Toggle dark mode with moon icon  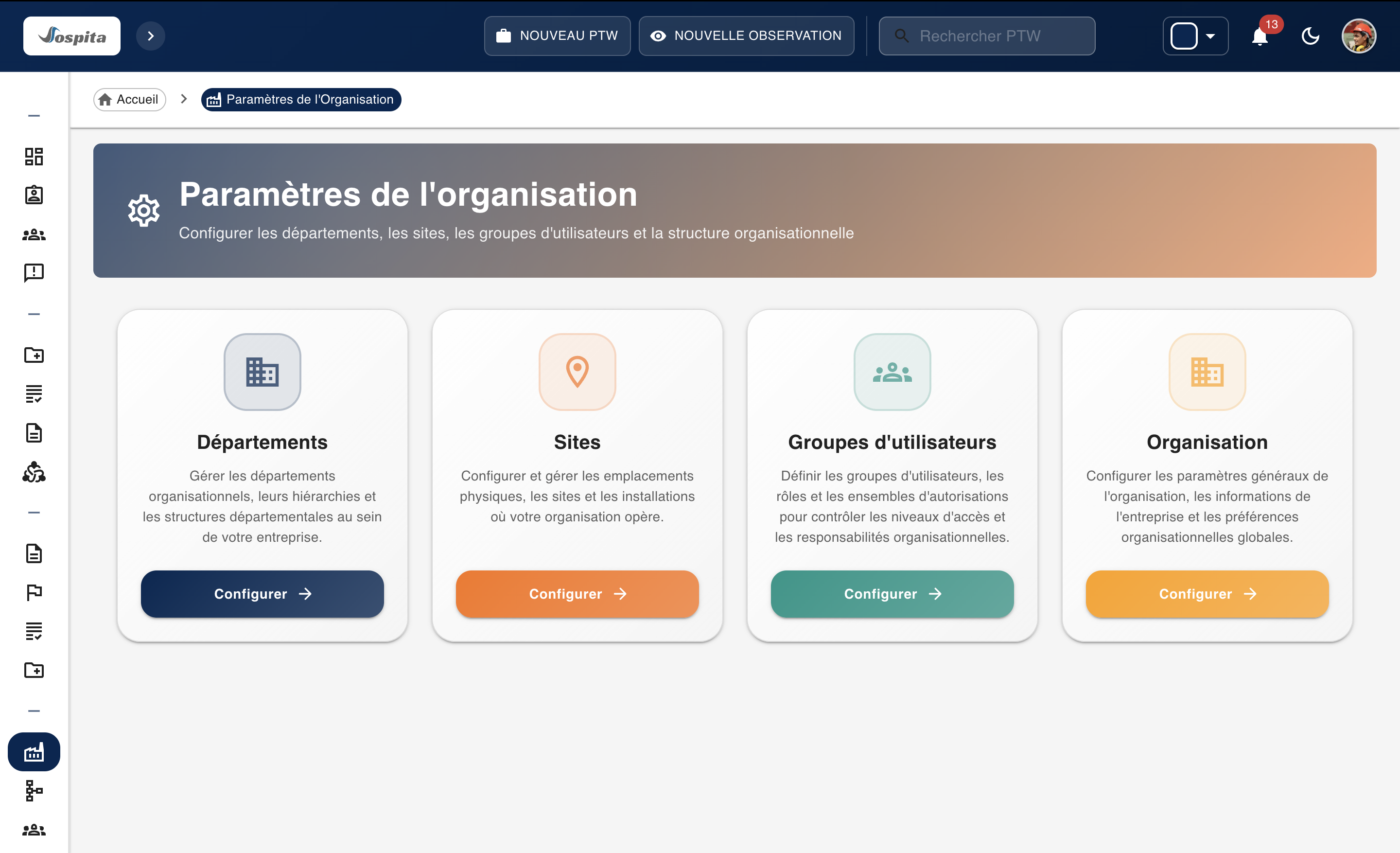[1310, 36]
